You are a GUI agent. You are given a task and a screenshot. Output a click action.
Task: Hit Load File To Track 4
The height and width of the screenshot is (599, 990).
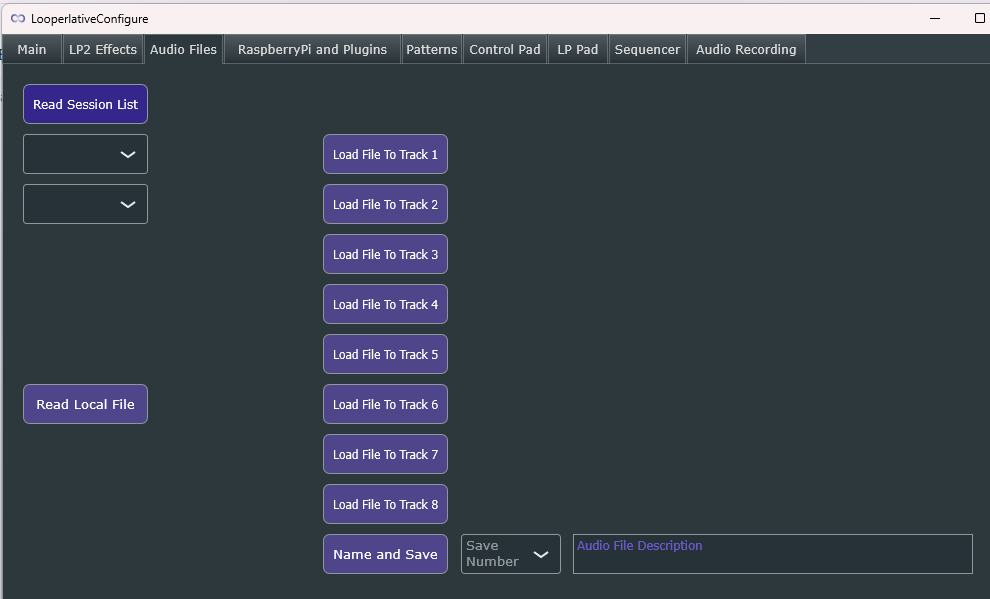pos(385,304)
